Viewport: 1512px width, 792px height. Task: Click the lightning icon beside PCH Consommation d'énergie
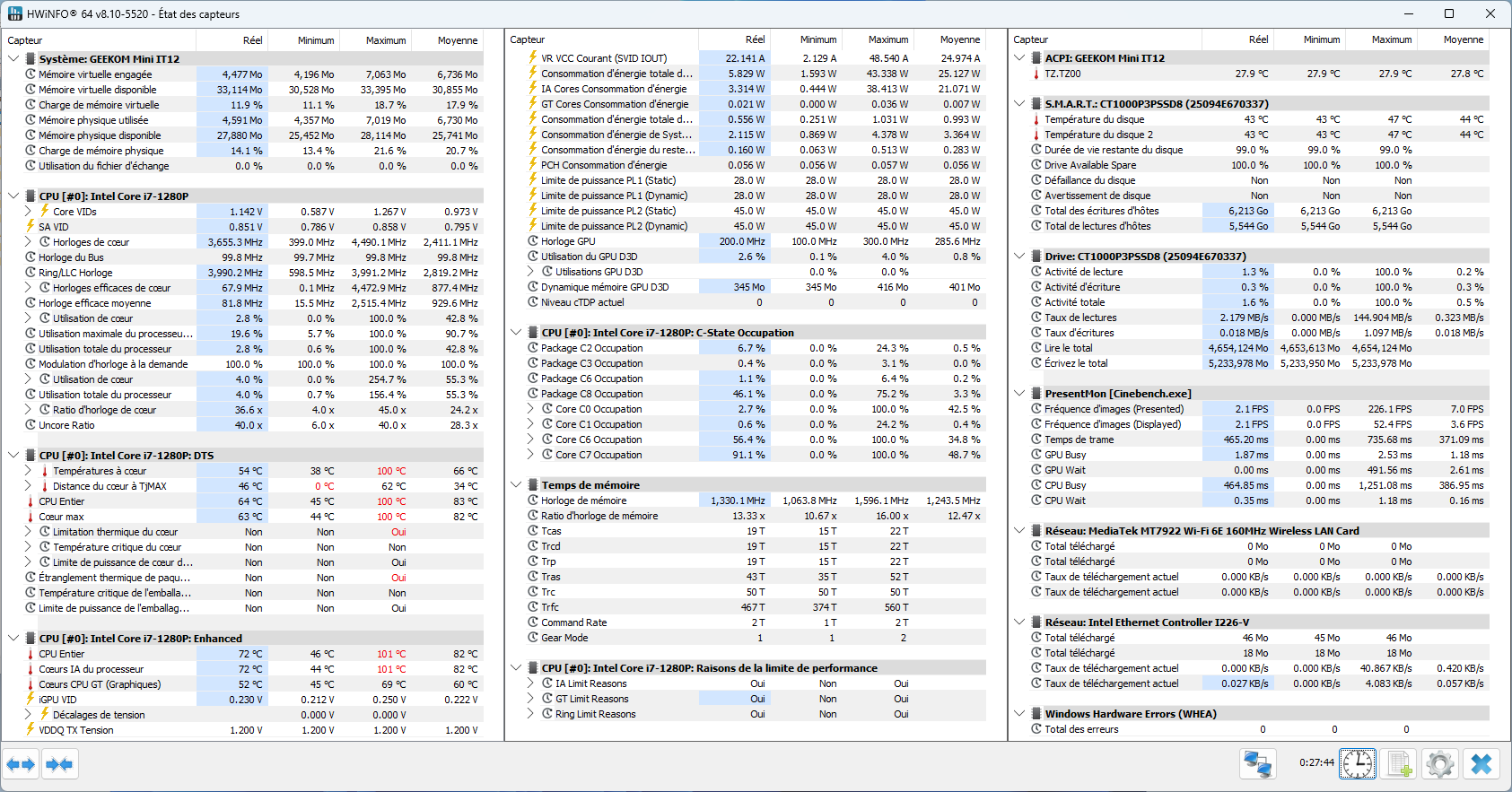[533, 165]
